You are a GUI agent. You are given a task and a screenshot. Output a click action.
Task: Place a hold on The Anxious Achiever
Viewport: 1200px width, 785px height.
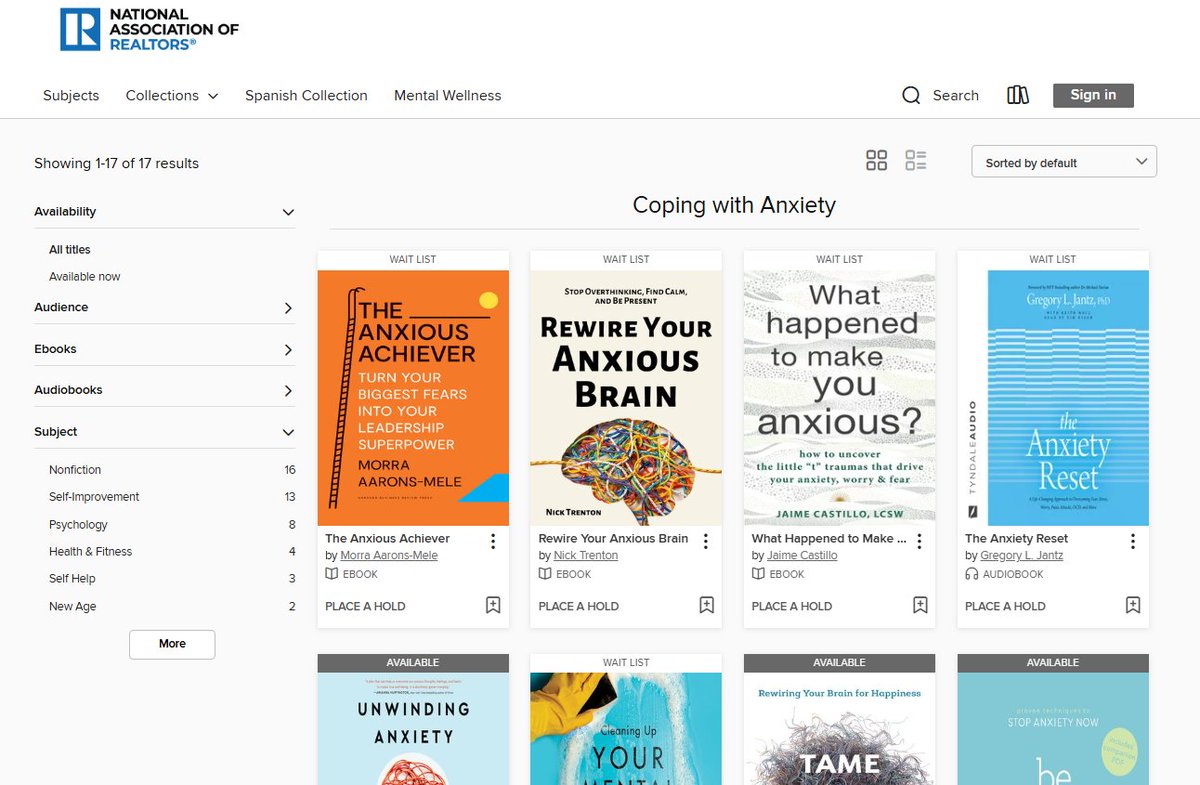366,606
